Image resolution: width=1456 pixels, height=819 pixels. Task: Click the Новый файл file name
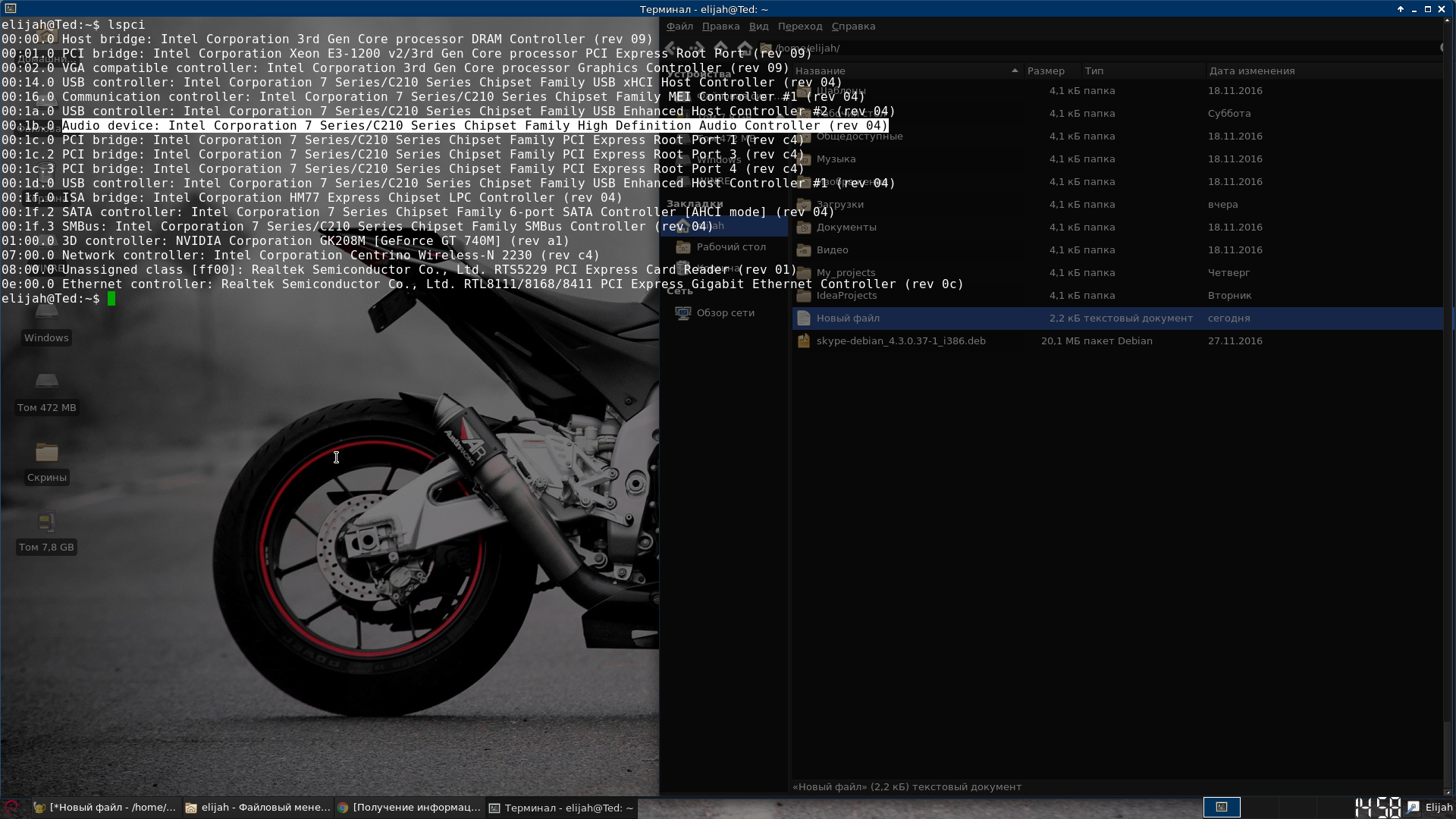[848, 318]
